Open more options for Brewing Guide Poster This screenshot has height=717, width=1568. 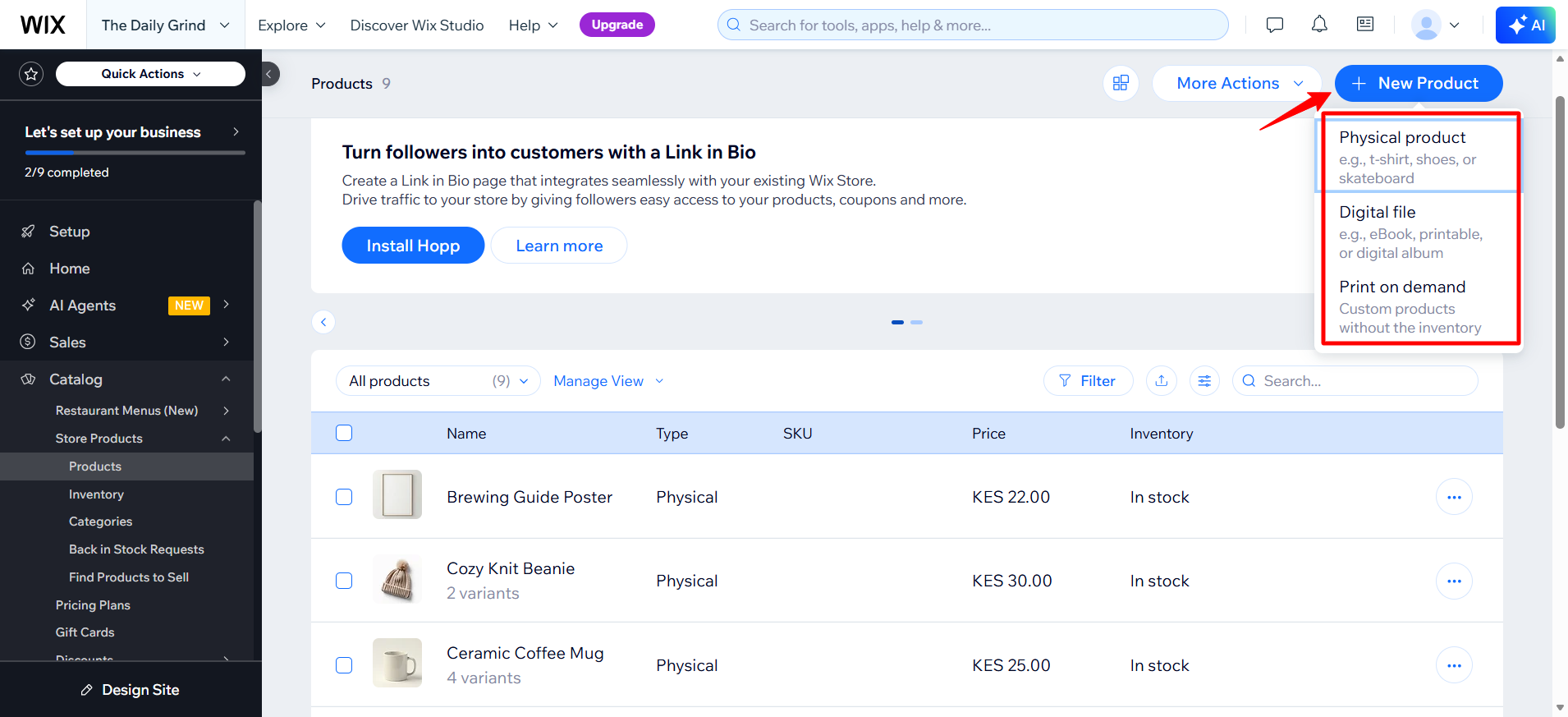click(1454, 497)
